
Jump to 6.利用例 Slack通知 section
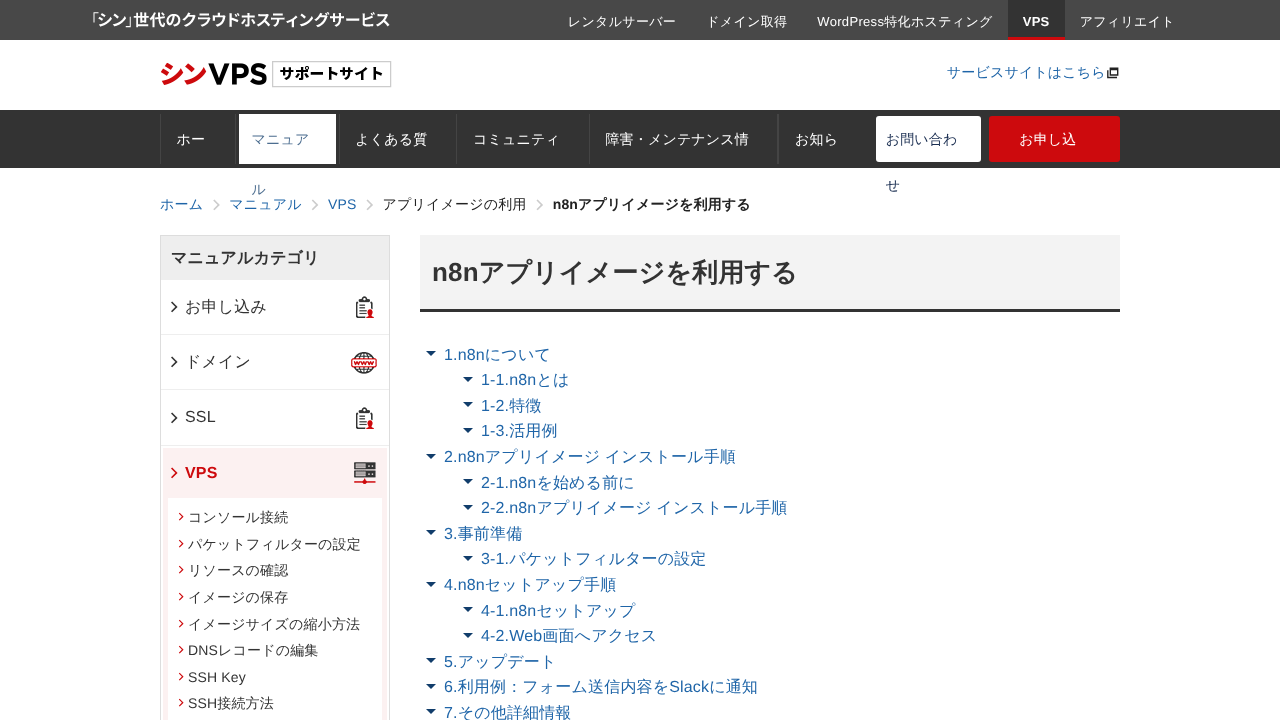[601, 686]
